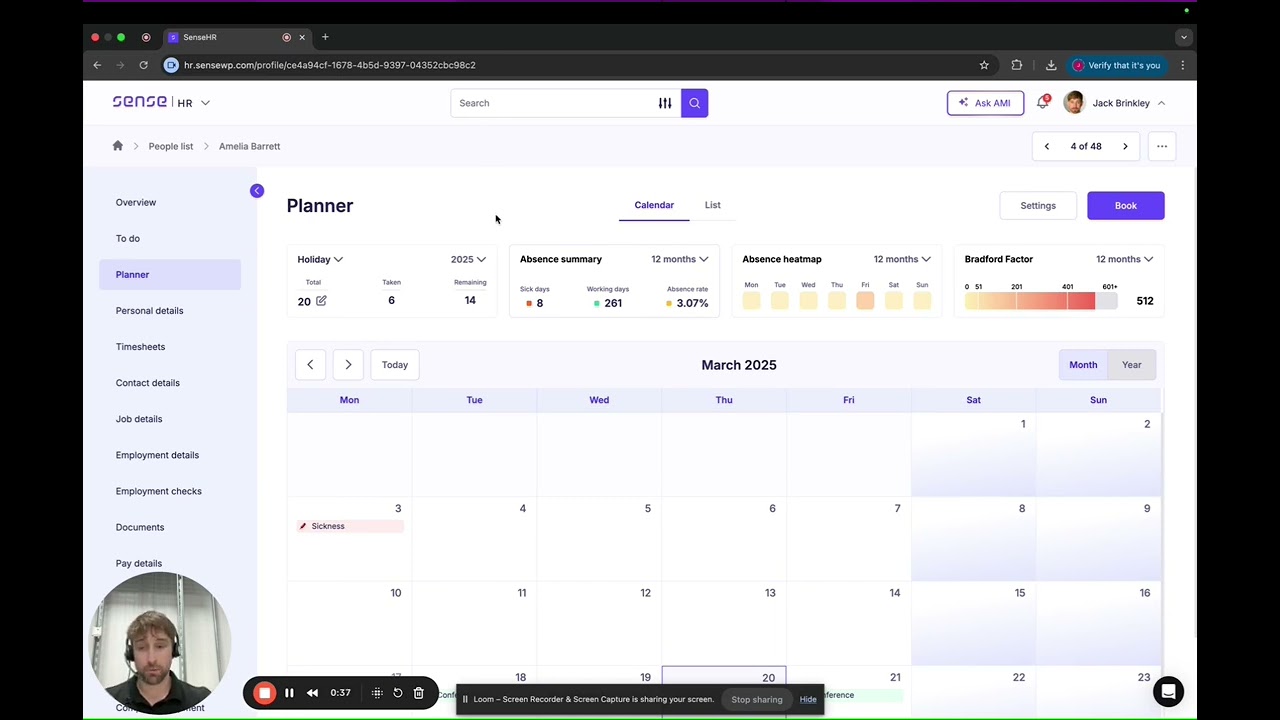The width and height of the screenshot is (1280, 720).
Task: Collapse the sidebar with purple arrow
Action: click(x=257, y=191)
